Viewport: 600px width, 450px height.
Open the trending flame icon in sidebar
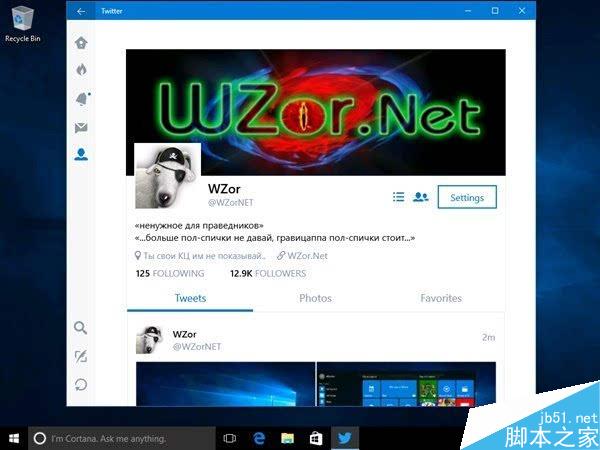82,70
